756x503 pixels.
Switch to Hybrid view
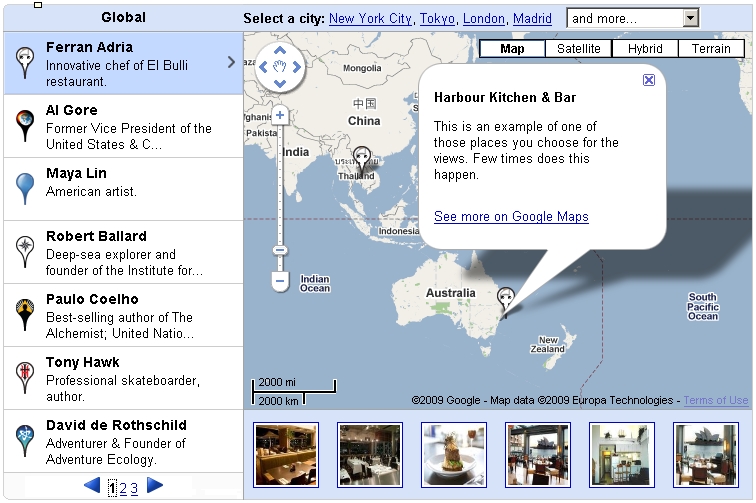pyautogui.click(x=645, y=49)
